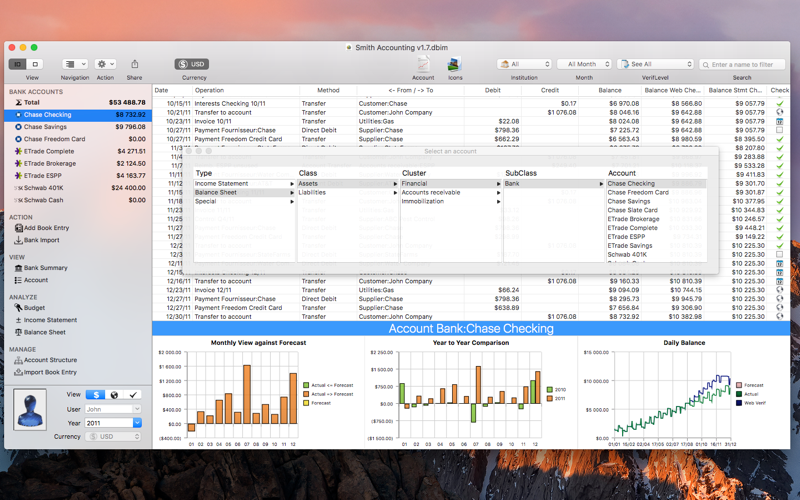Click the Import Book Entry icon
Screen dimensions: 800x500
[18, 372]
